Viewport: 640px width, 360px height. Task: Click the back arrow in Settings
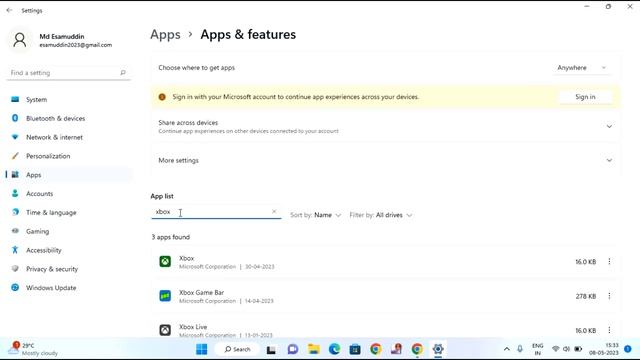pyautogui.click(x=9, y=10)
